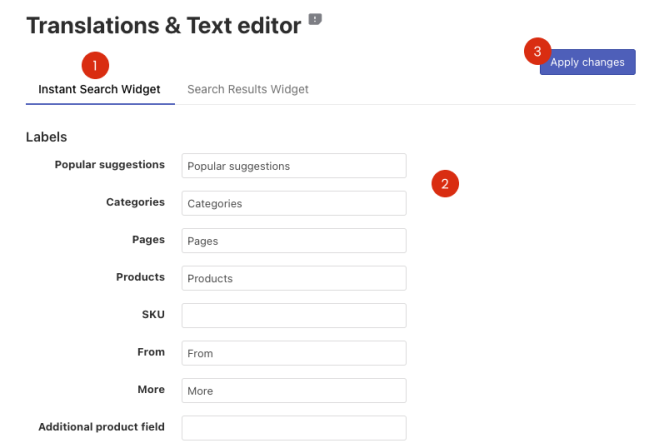Focus the Popular suggestions text input

pos(294,166)
